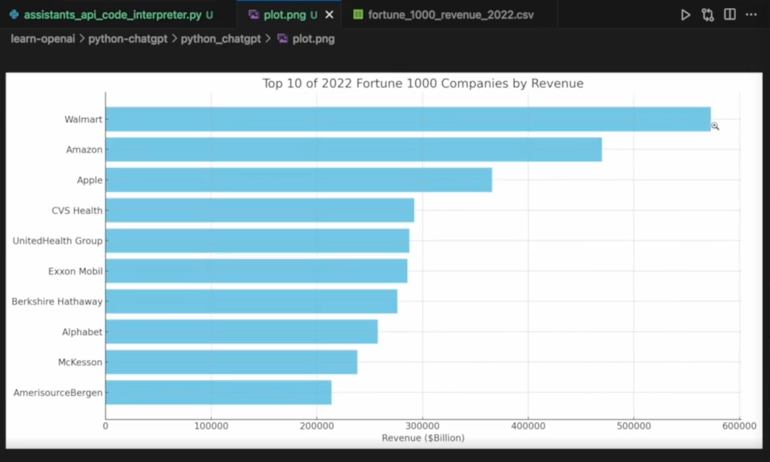Select learn-openai in the breadcrumb
Viewport: 770px width, 462px height.
click(x=43, y=39)
